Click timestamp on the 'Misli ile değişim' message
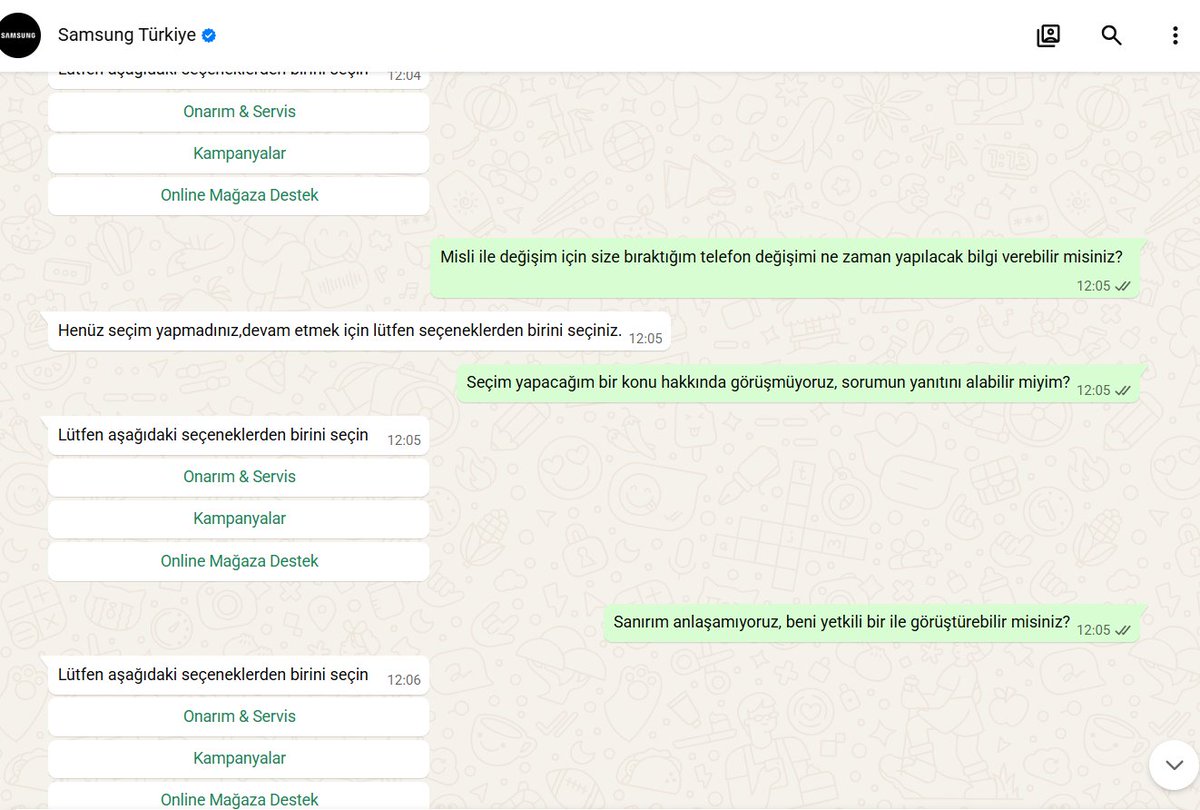 (1093, 286)
